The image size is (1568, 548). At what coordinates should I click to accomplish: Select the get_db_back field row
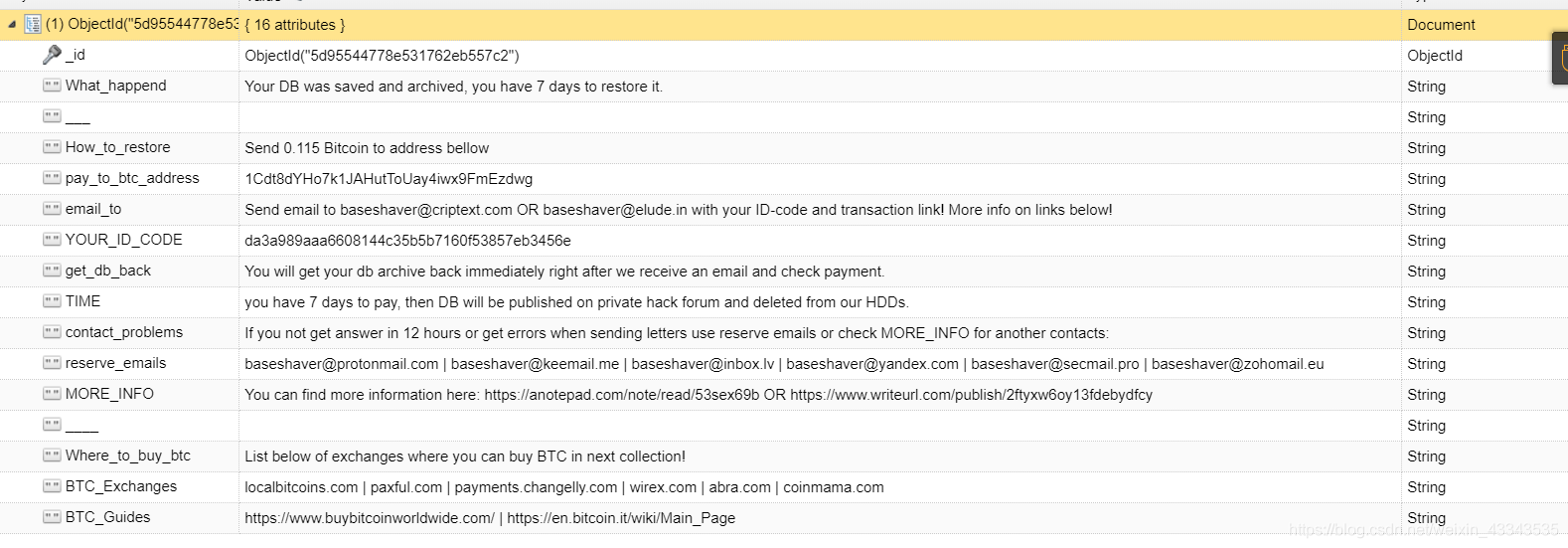784,271
